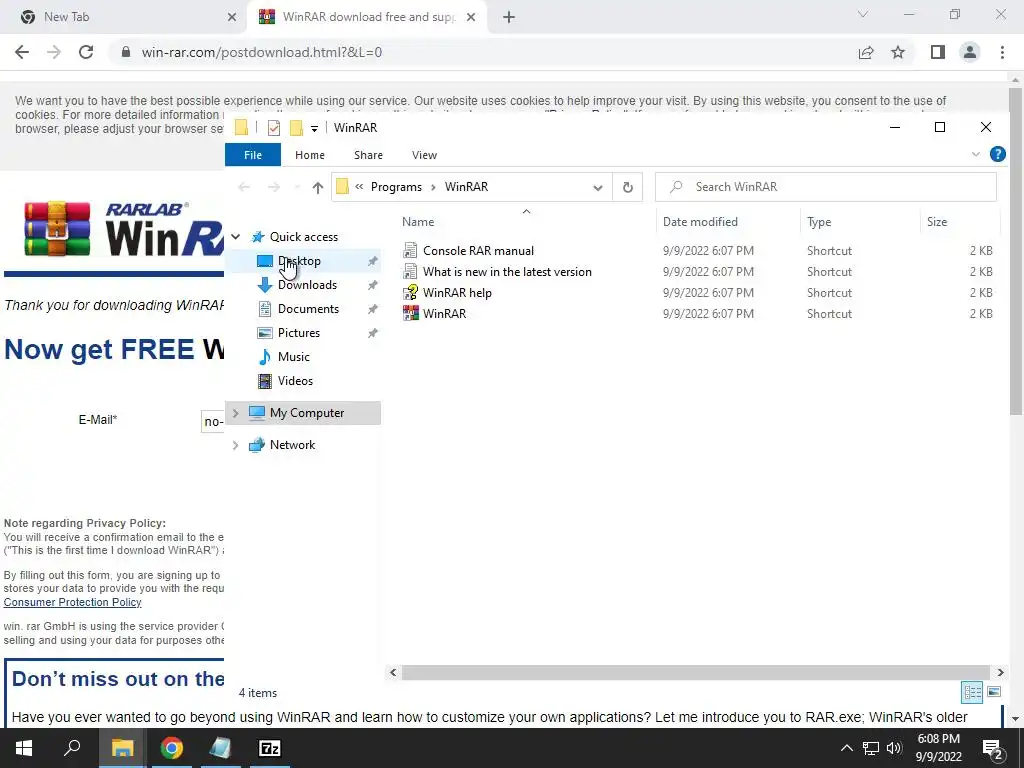Select Pictures in Quick access
1024x768 pixels.
coord(303,333)
